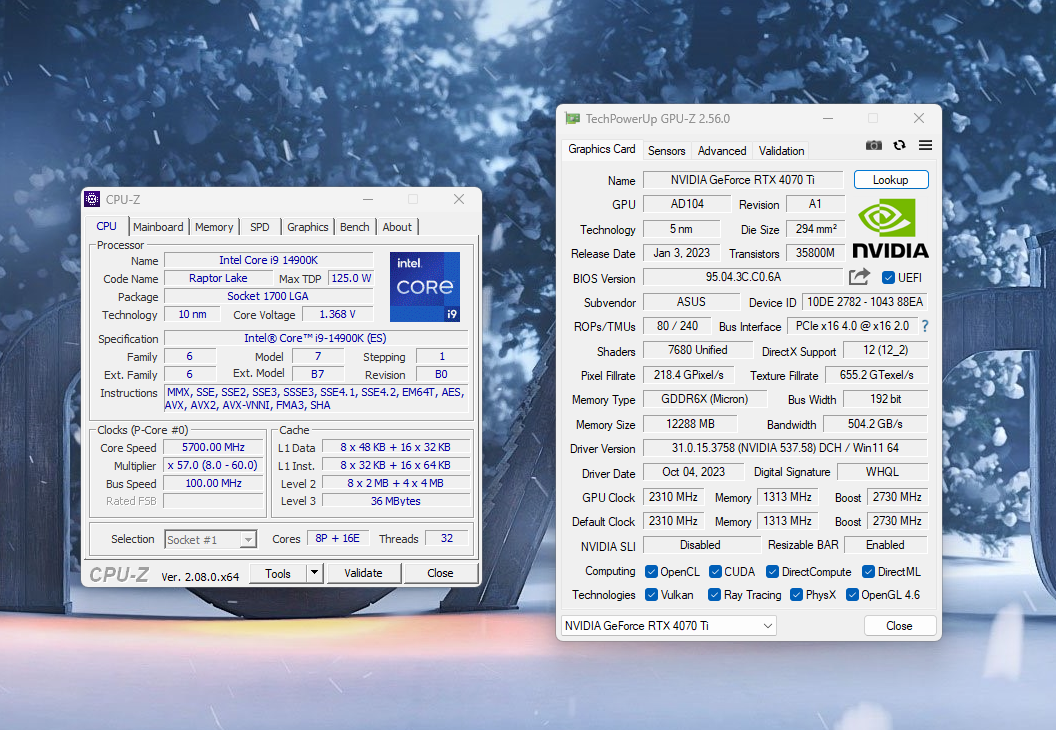Click the Shaders value 7680 Unified
Viewport: 1056px width, 730px height.
click(x=698, y=350)
